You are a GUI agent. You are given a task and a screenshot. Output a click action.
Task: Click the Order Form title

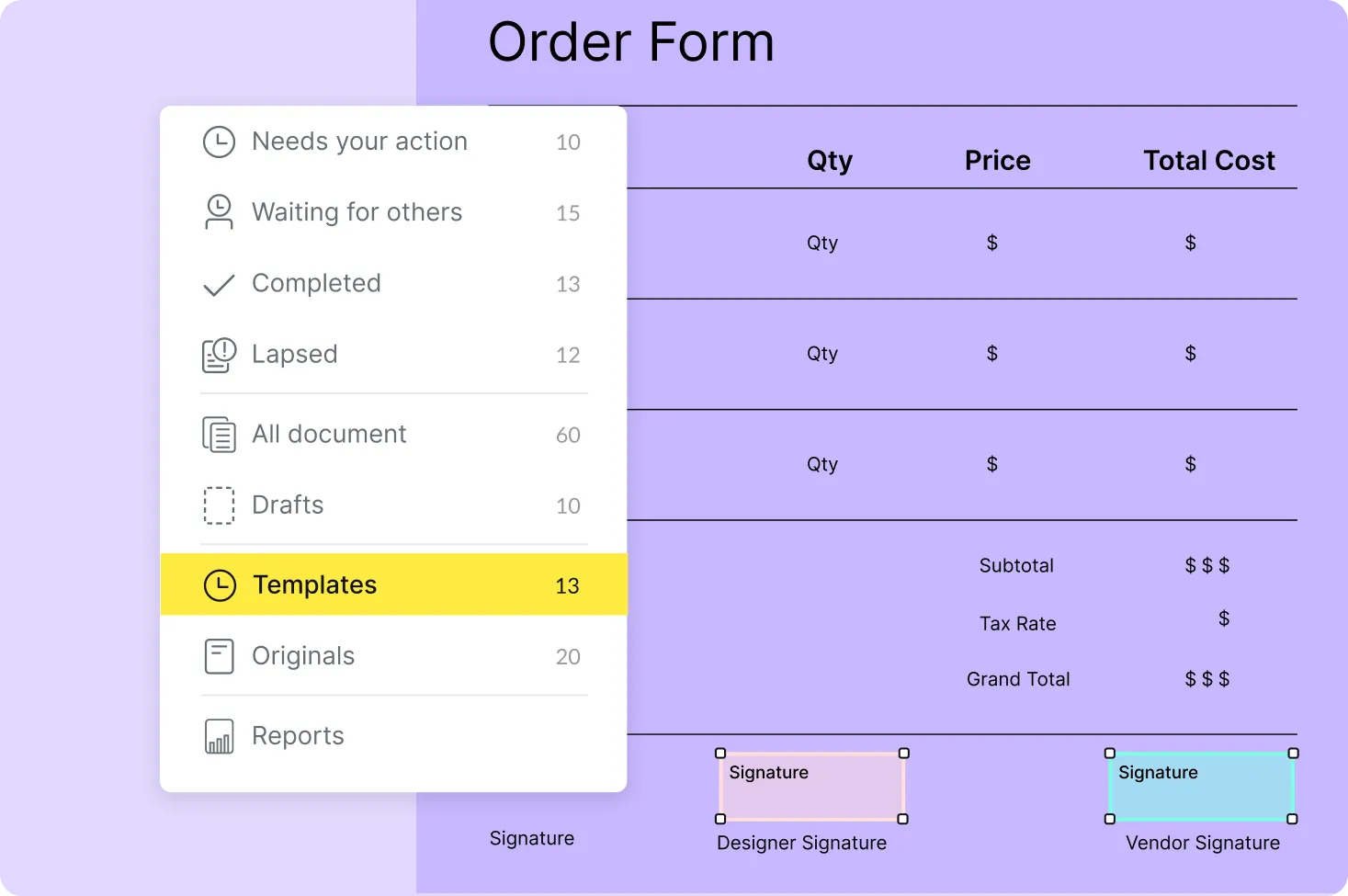pos(631,42)
